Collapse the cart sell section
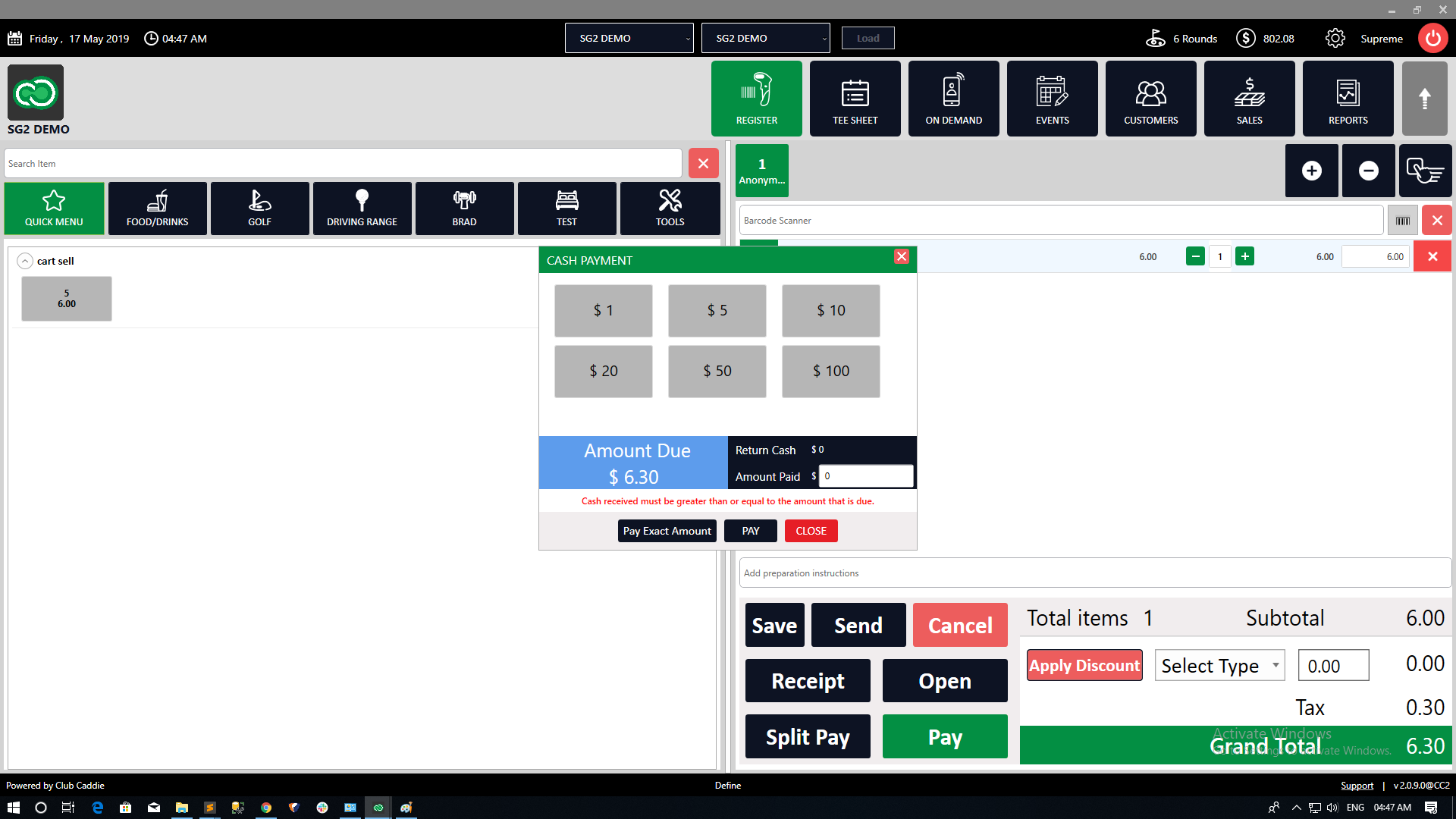The image size is (1456, 819). pyautogui.click(x=25, y=261)
